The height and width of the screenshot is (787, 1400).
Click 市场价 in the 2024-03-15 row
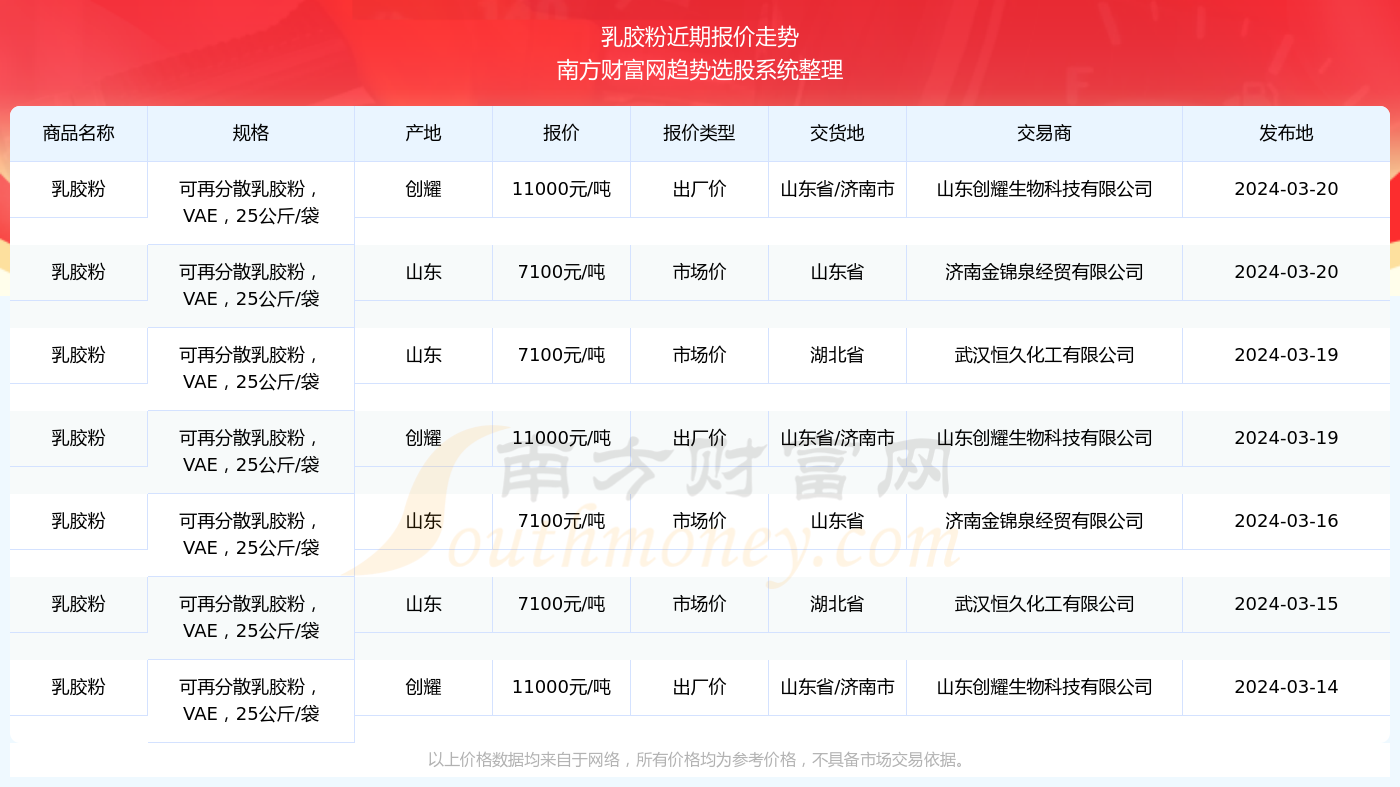[699, 604]
